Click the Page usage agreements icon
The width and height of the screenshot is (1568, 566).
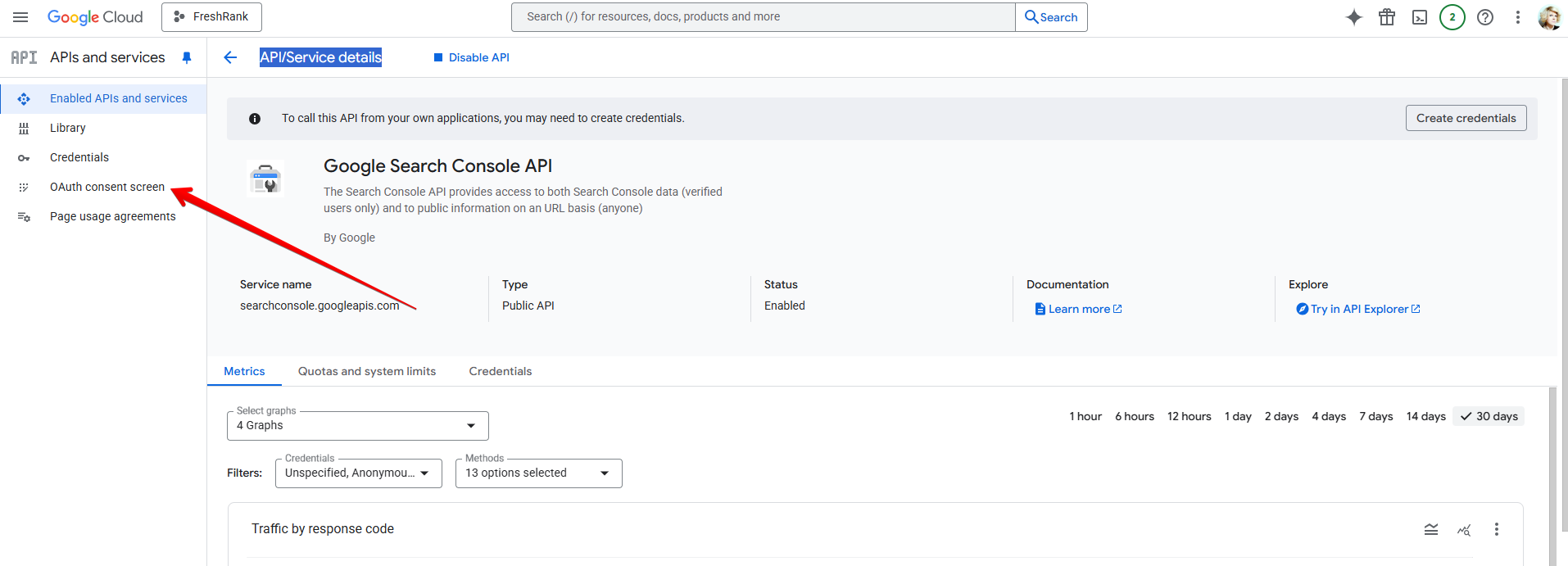click(24, 217)
